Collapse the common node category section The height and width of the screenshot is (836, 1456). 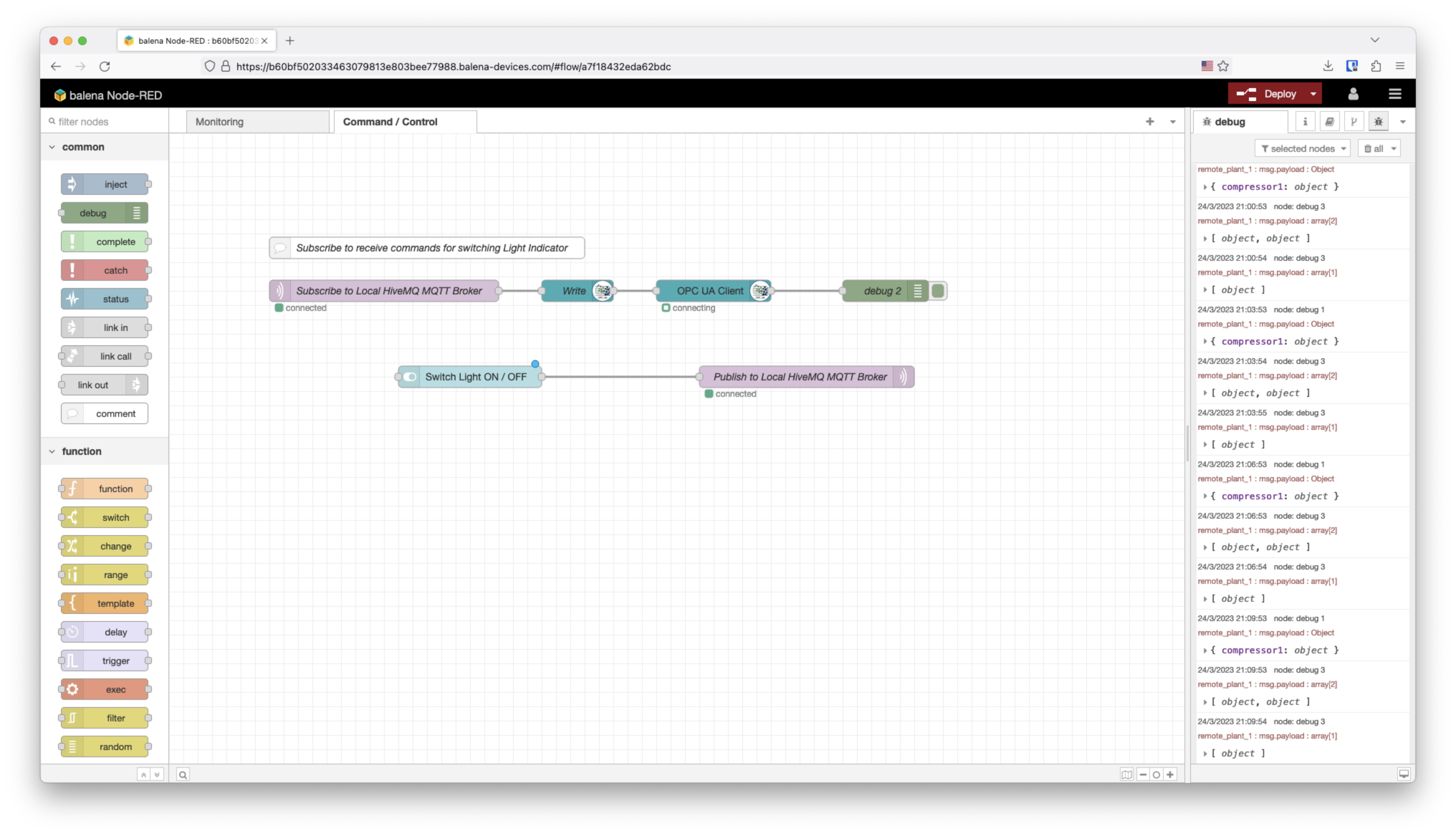click(x=52, y=147)
